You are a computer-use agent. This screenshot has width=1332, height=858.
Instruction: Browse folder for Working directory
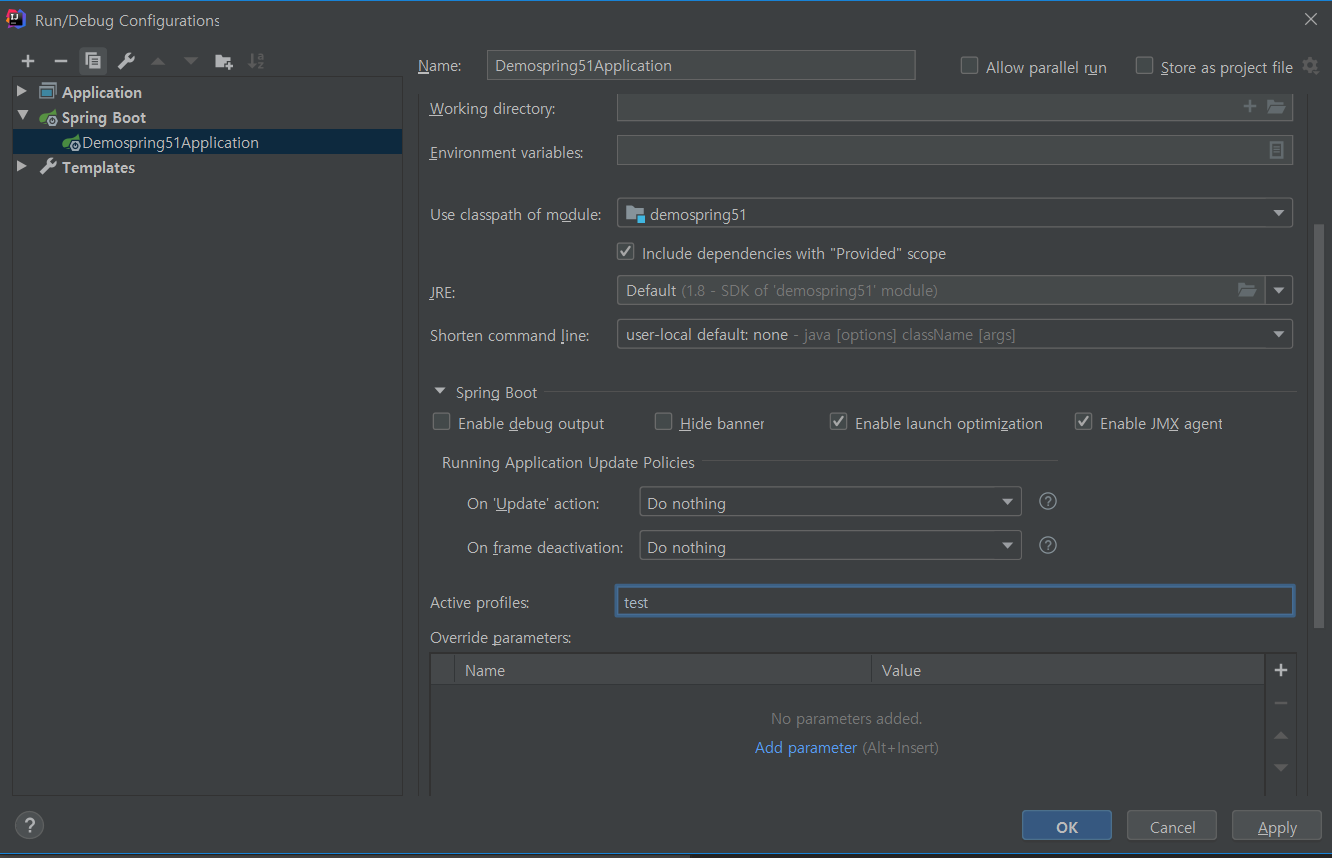[x=1276, y=106]
